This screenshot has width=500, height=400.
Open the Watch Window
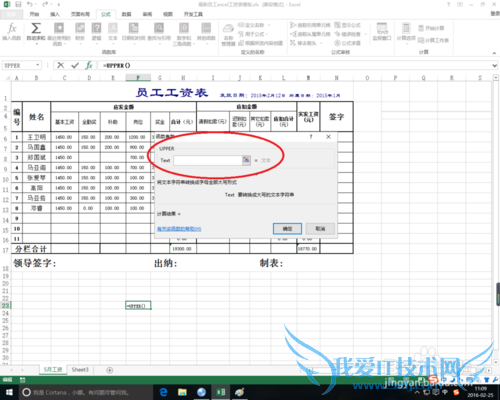[382, 32]
